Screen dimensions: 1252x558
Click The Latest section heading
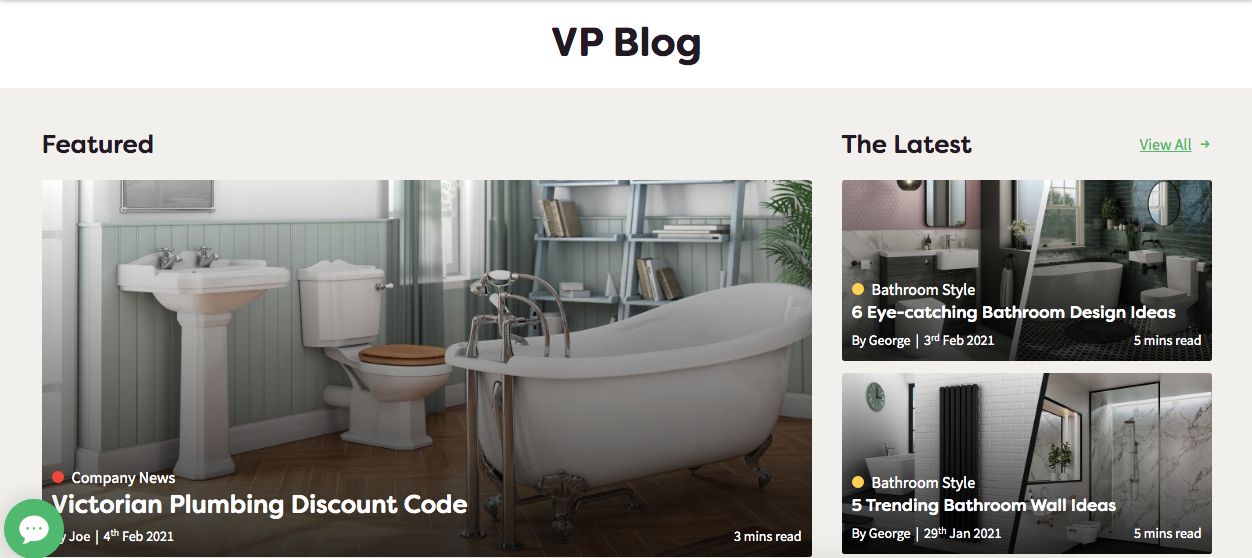(x=907, y=144)
